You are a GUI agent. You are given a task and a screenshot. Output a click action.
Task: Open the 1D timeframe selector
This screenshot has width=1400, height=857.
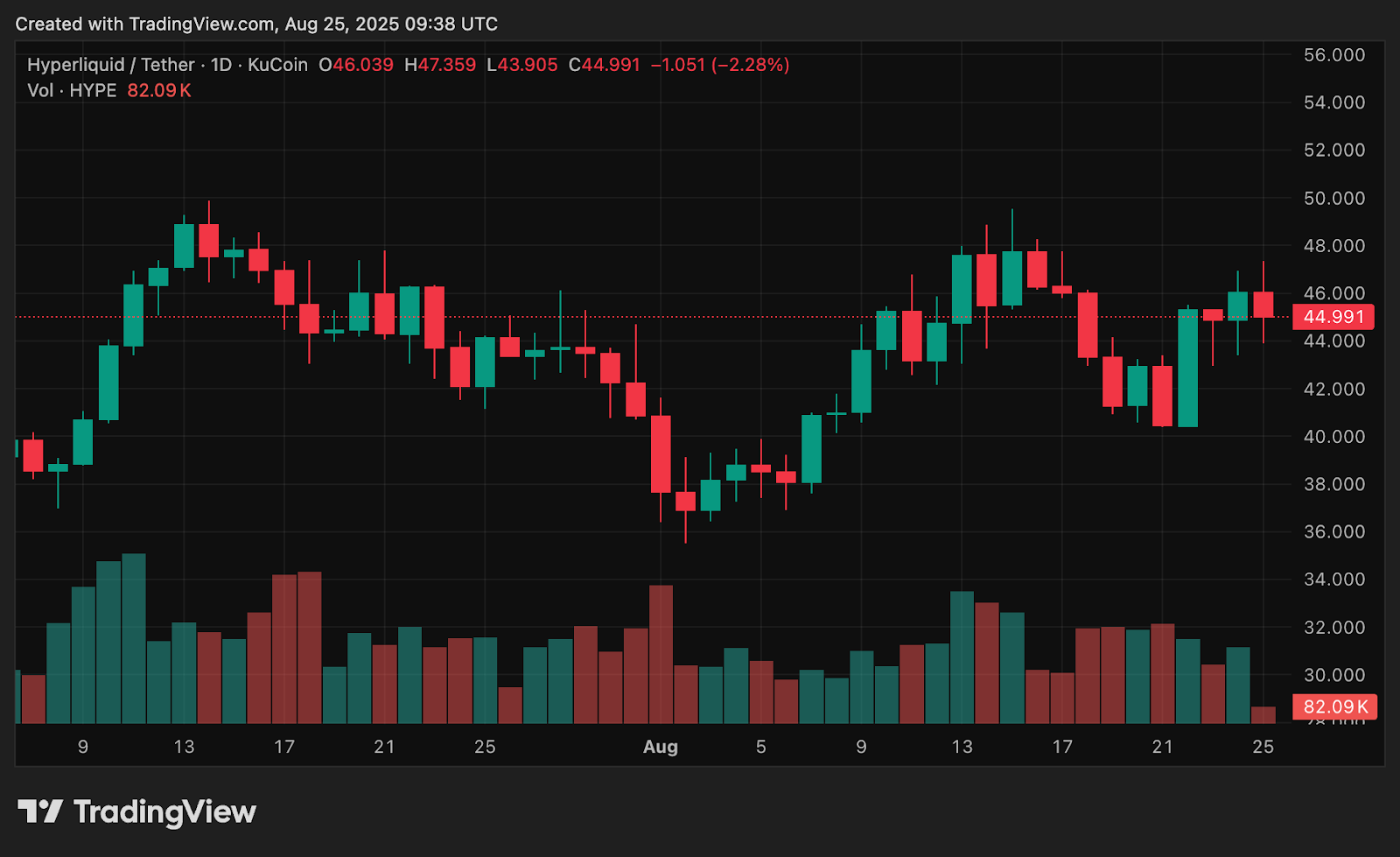pyautogui.click(x=220, y=64)
